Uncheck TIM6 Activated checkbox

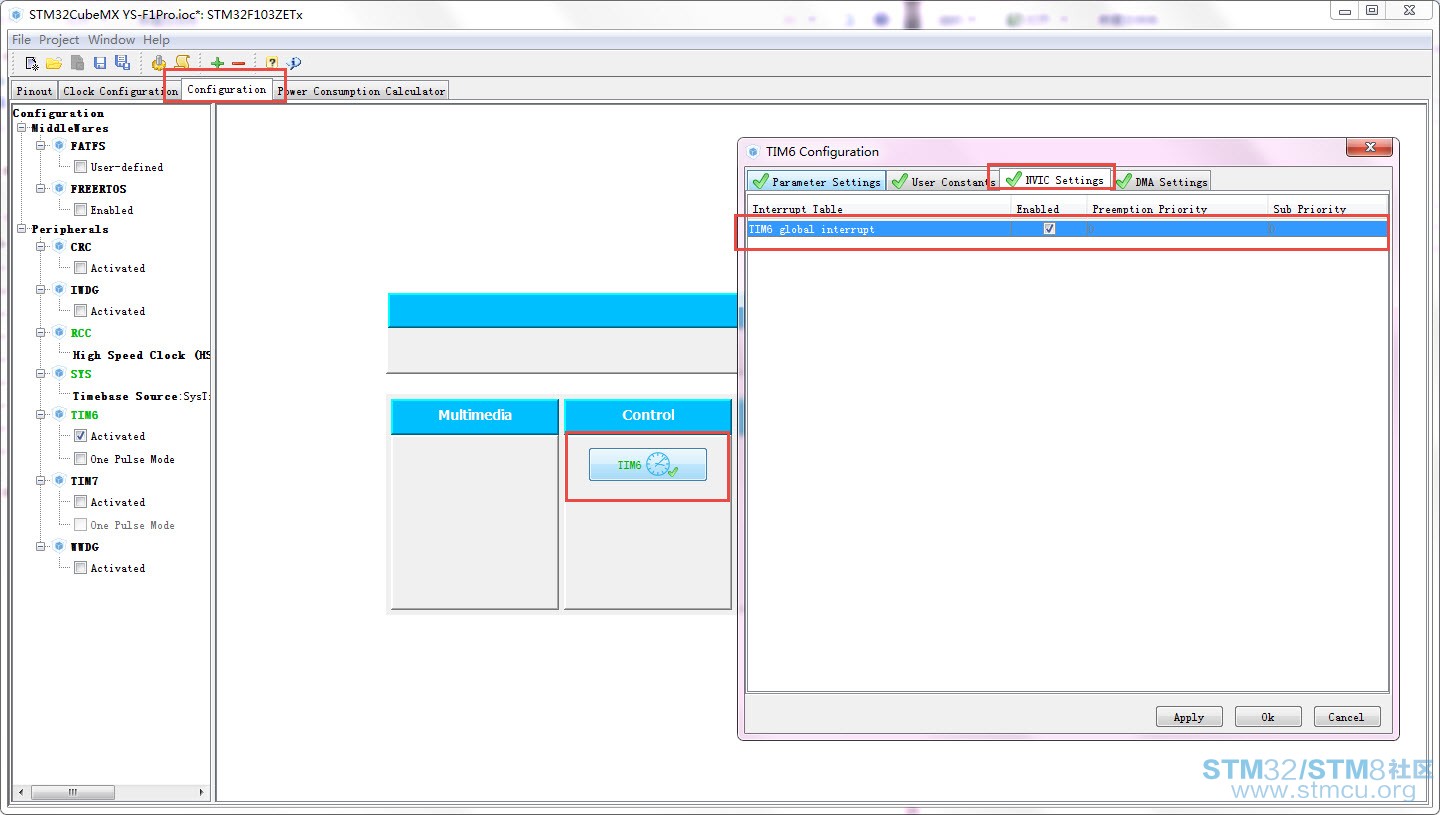[x=81, y=436]
